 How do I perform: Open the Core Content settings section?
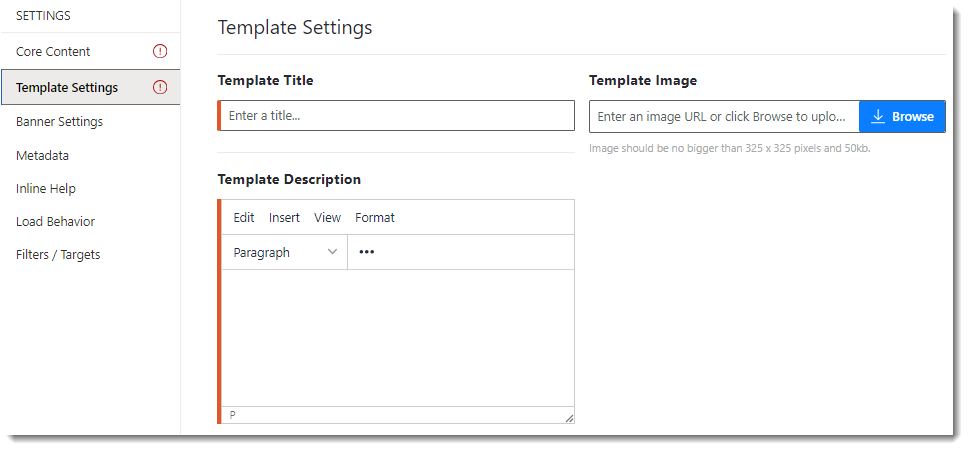(90, 51)
